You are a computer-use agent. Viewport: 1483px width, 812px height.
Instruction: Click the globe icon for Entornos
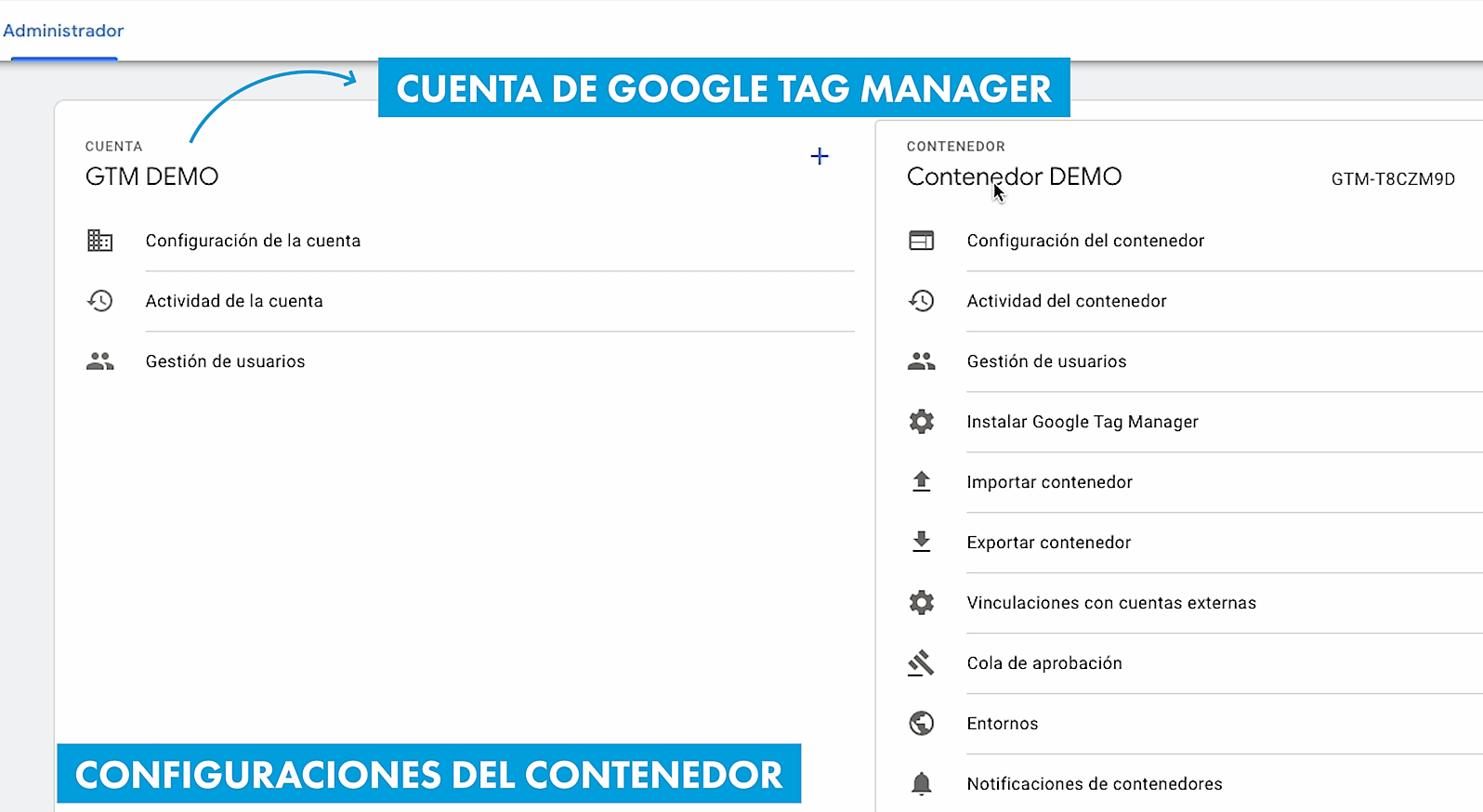[x=921, y=723]
